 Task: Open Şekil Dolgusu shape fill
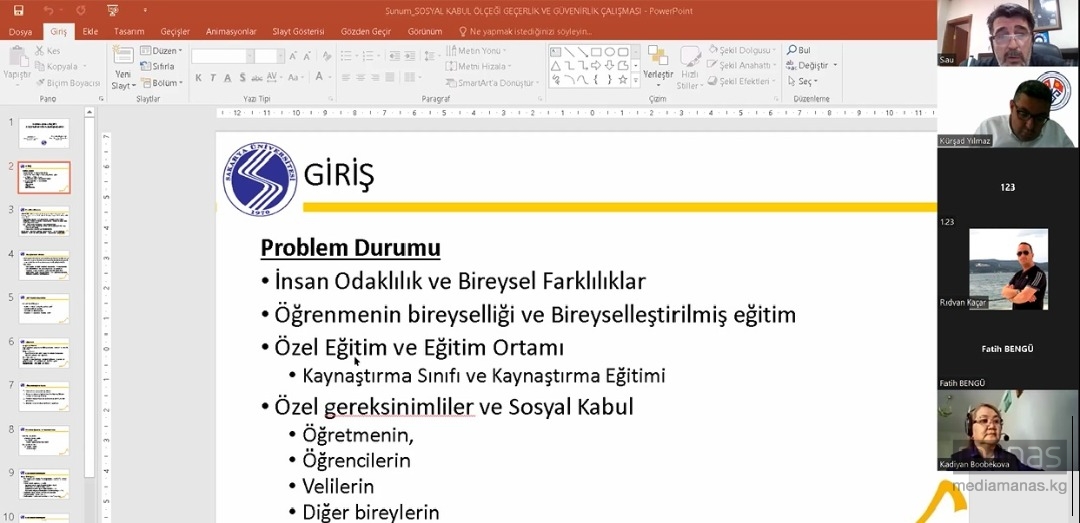(742, 50)
